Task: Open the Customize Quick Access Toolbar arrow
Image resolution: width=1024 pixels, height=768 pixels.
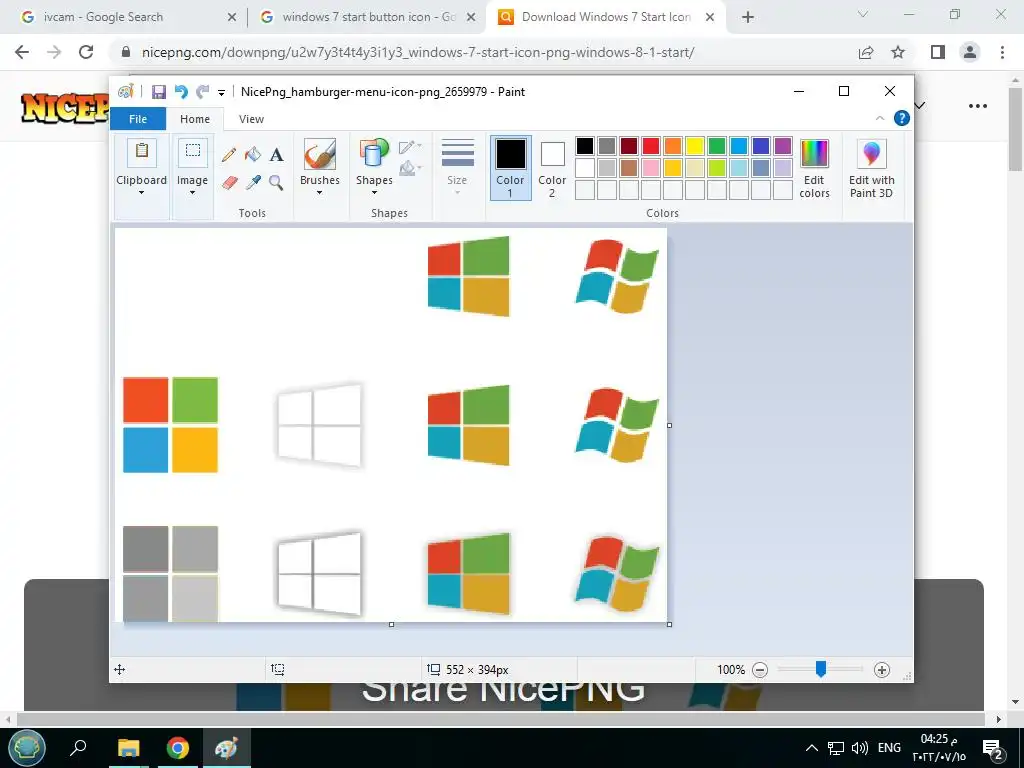Action: point(221,93)
